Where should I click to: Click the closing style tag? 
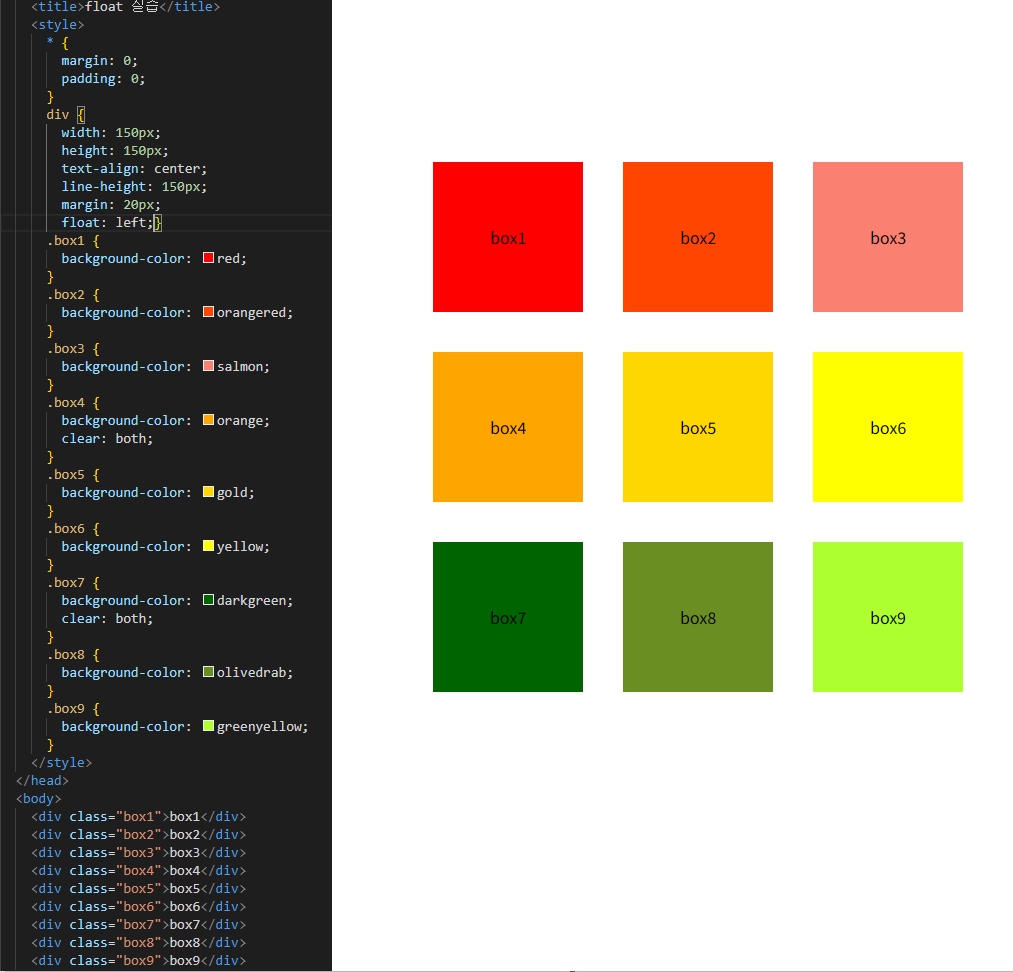[x=60, y=762]
